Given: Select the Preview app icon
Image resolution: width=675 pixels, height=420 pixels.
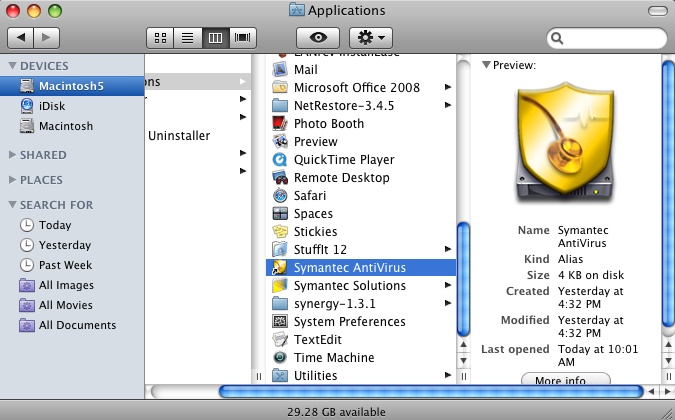Looking at the screenshot, I should point(280,142).
